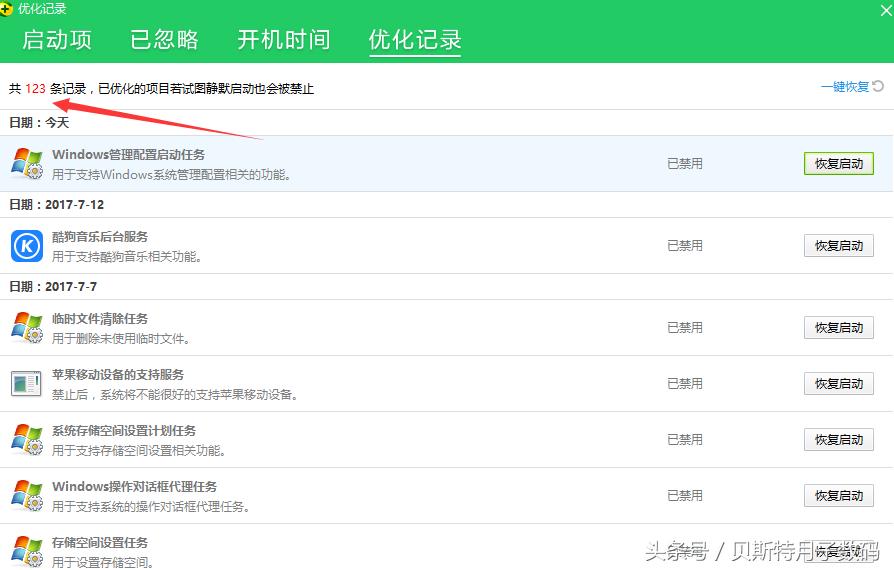Click the refresh arrow icon beside 一键恢复
The height and width of the screenshot is (570, 894).
tap(878, 86)
